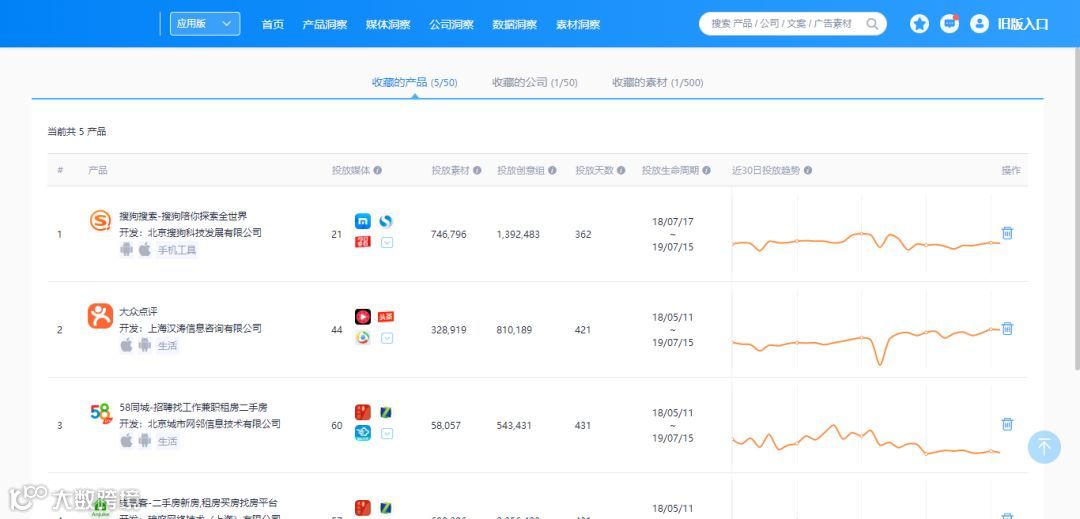Open 大众点评 product title link

138,312
